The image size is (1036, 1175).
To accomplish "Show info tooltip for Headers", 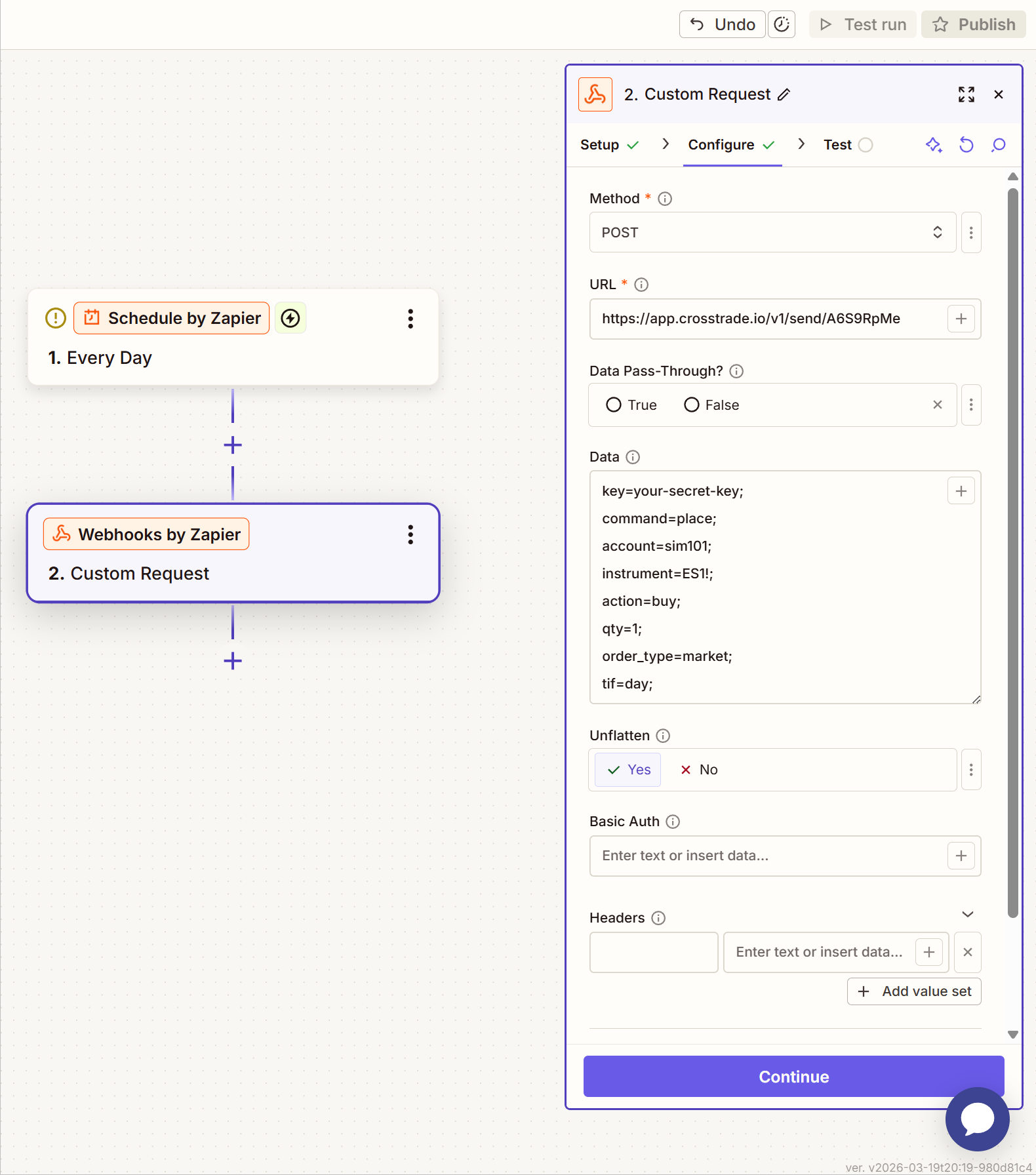I will pyautogui.click(x=658, y=918).
